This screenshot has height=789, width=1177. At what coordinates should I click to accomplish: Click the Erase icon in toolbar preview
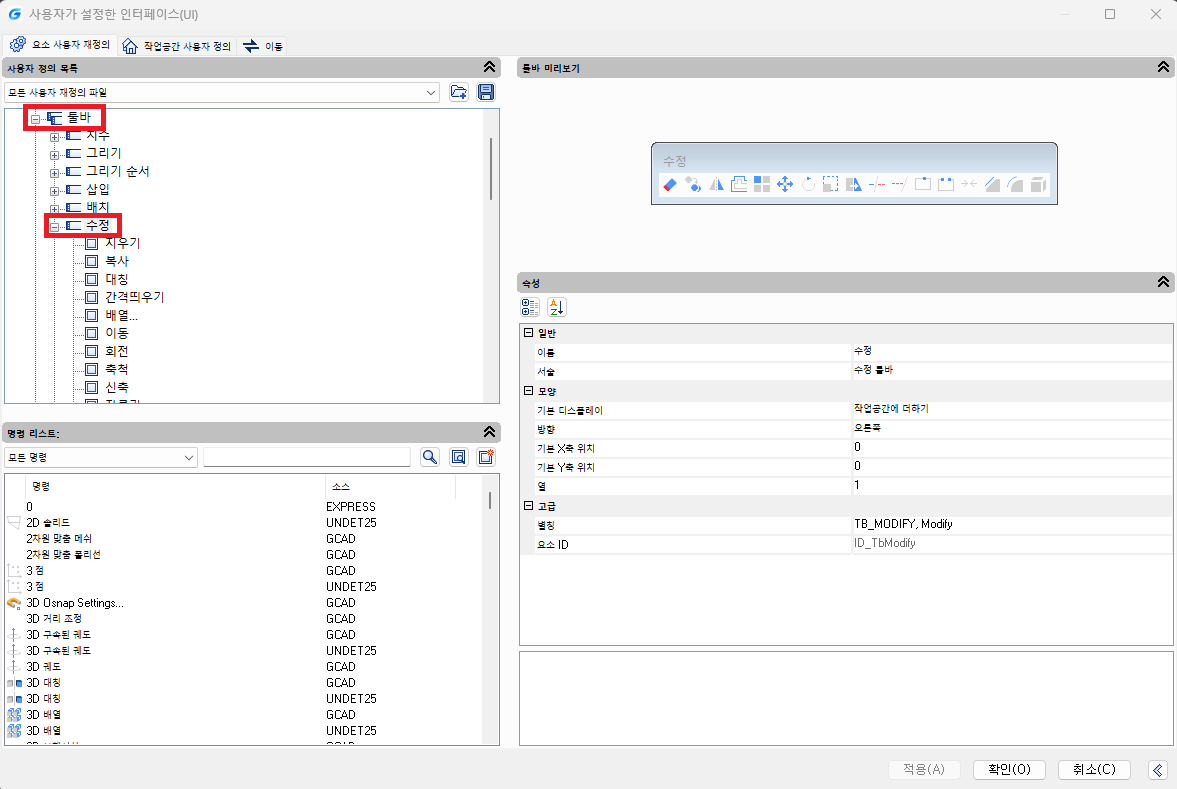(x=670, y=185)
